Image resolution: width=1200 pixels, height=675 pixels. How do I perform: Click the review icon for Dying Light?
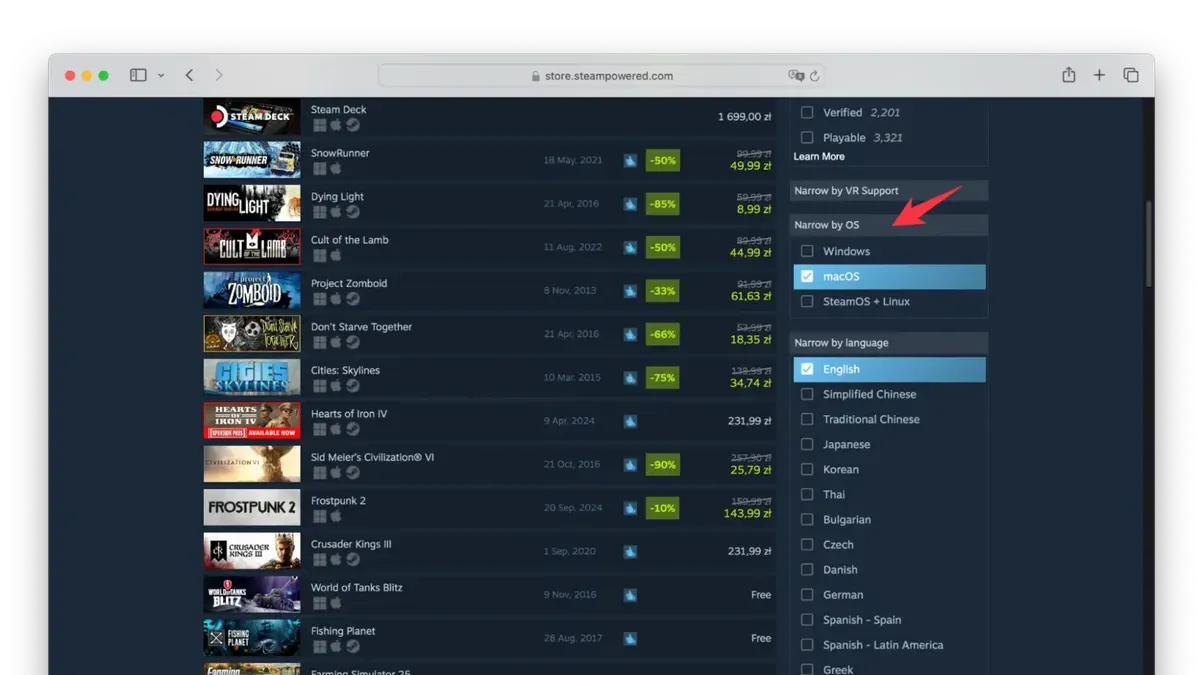click(630, 204)
